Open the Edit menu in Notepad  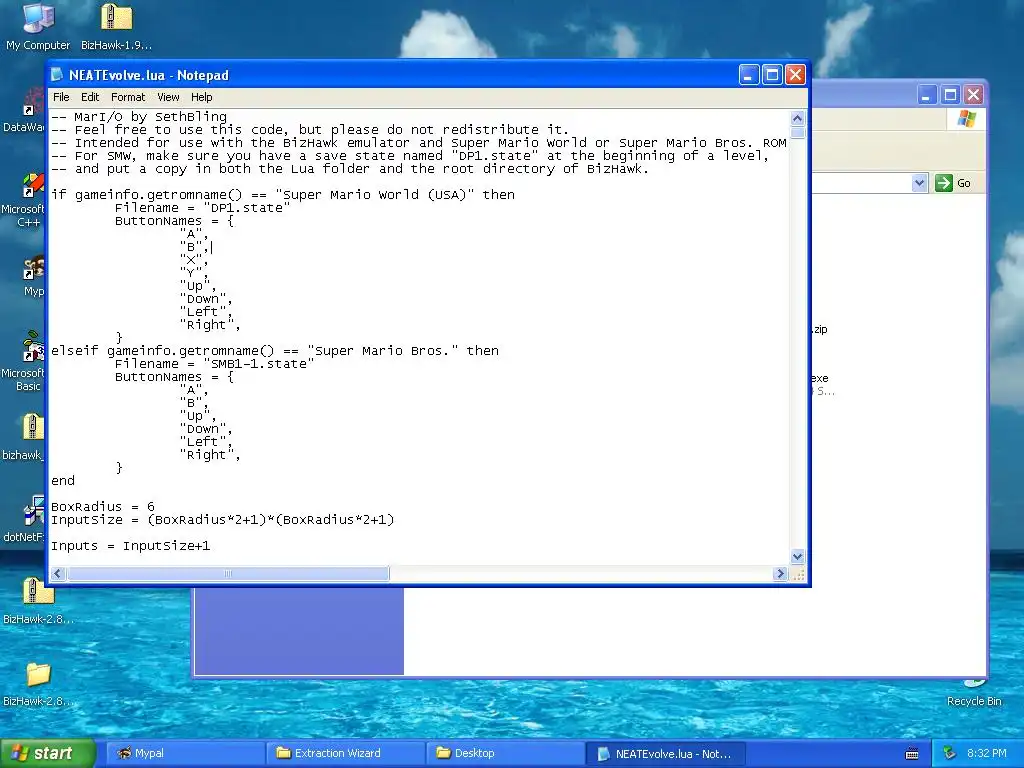[90, 97]
